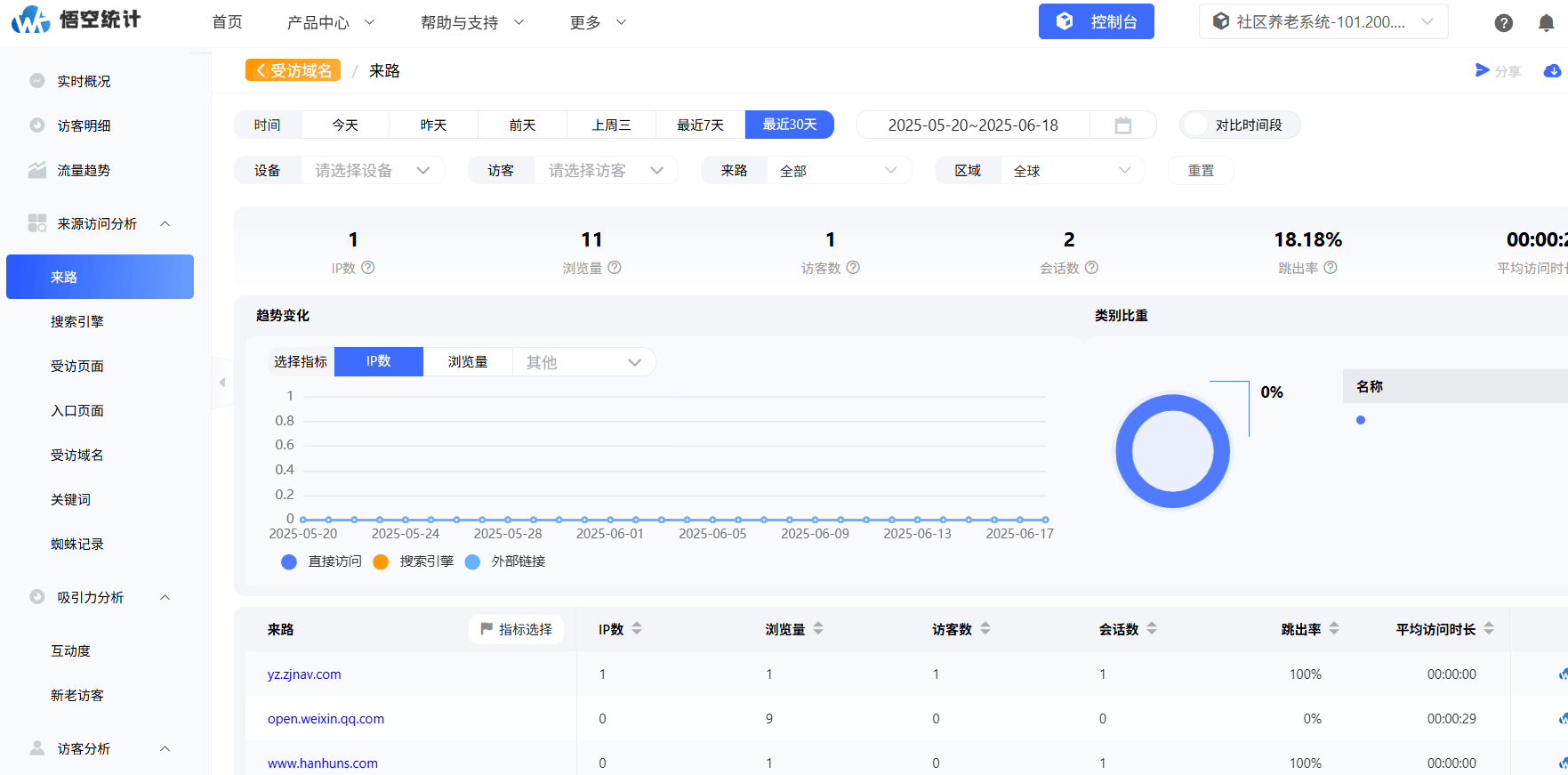Sort by IP数 column arrows
The height and width of the screenshot is (775, 1568).
[637, 628]
